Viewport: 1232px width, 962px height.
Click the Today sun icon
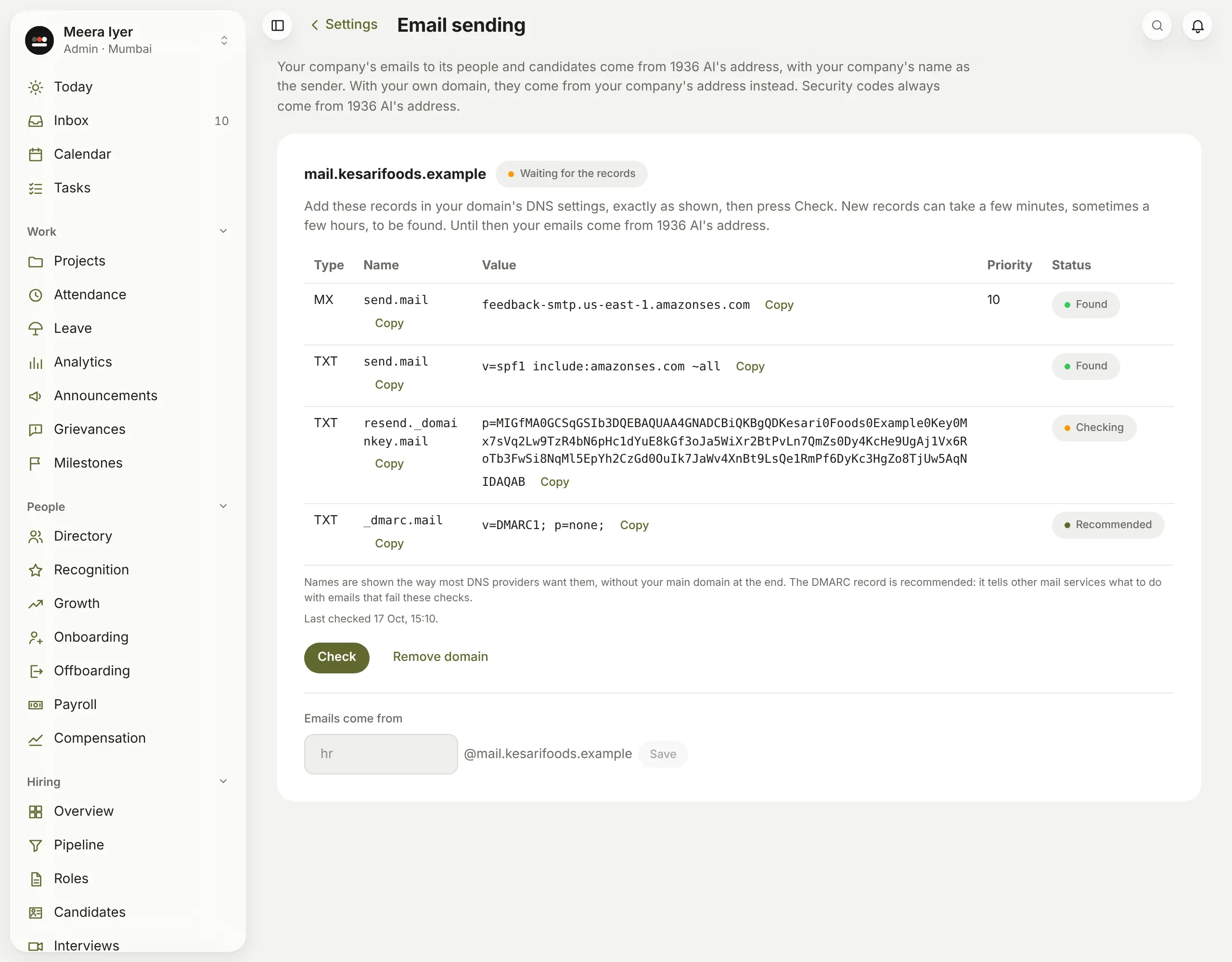click(x=36, y=88)
